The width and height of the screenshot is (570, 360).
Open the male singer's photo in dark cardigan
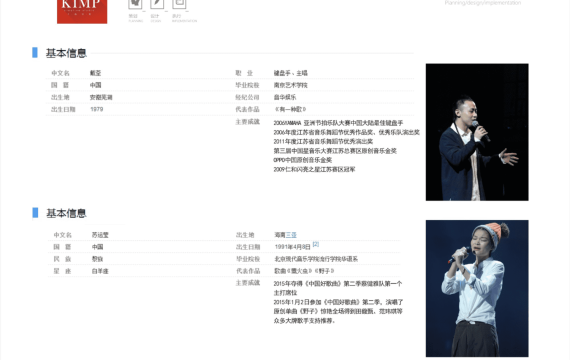477,132
